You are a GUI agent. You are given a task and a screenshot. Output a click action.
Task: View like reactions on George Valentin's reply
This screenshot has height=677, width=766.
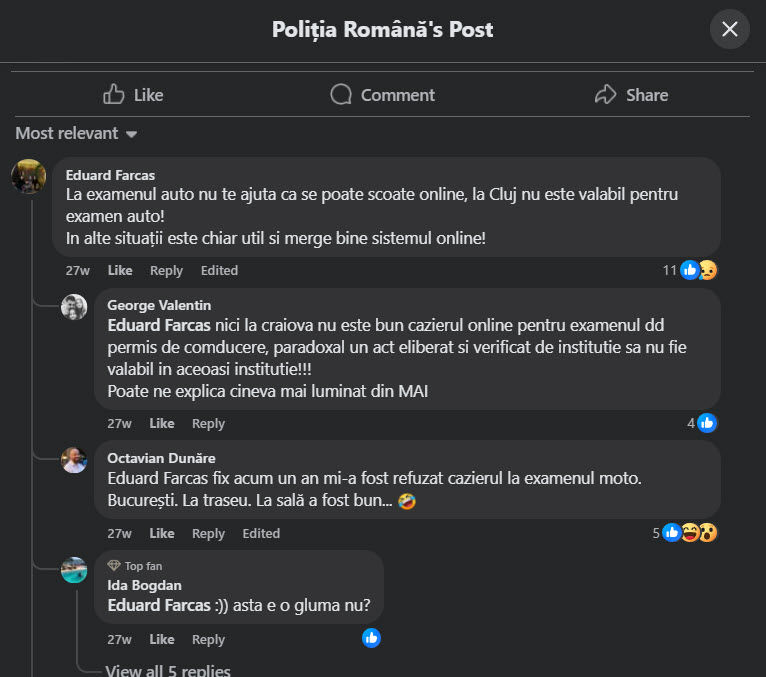702,423
